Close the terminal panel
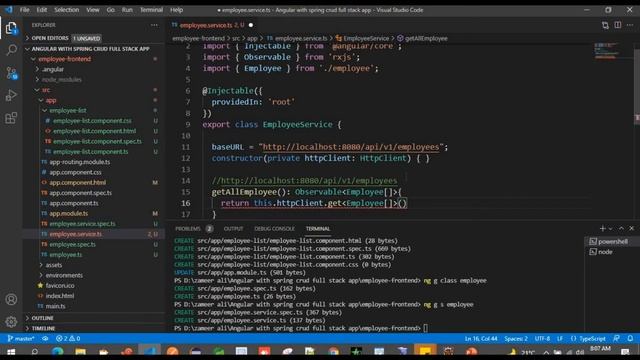Screen dimensions: 640x360 [631, 229]
